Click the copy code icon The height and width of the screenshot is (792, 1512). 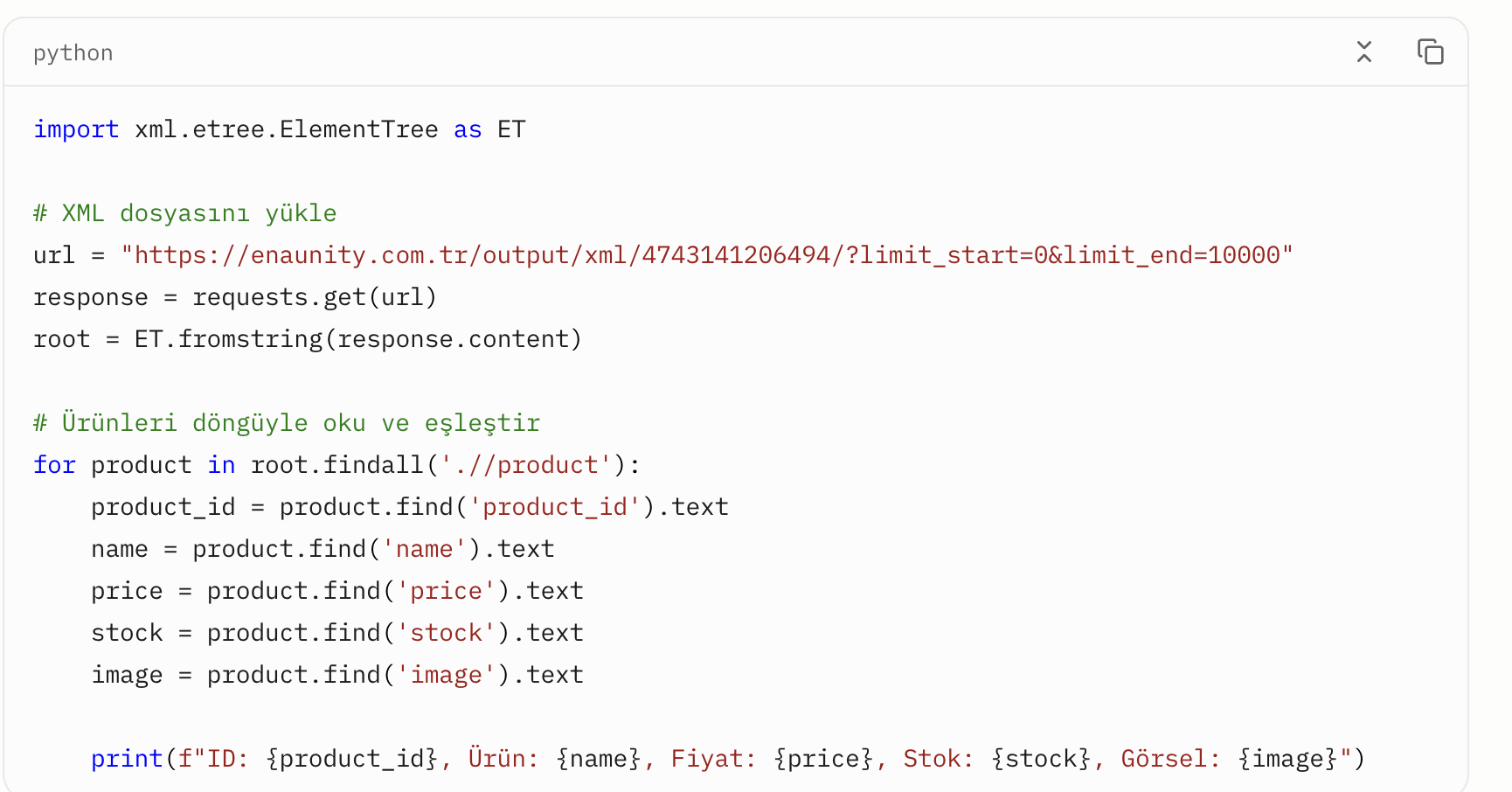pyautogui.click(x=1430, y=52)
